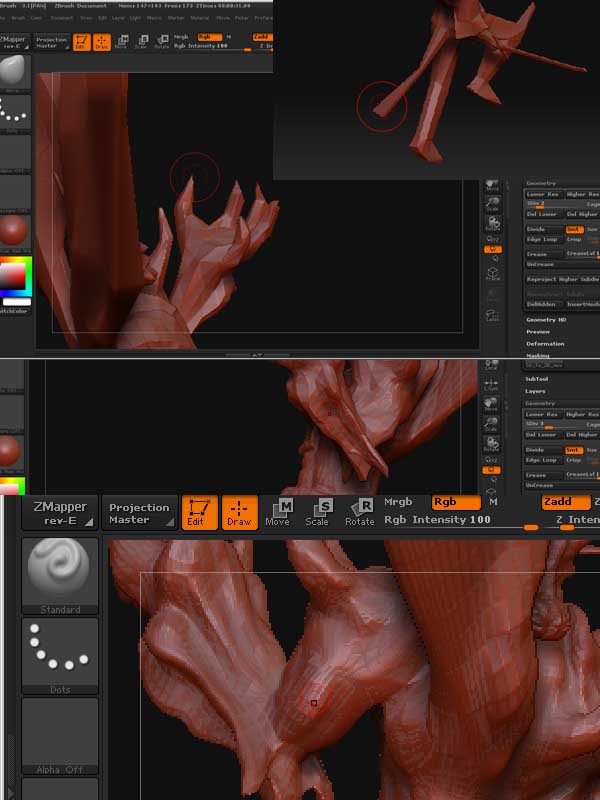The height and width of the screenshot is (800, 600).
Task: Open the Material menu in the top menu bar
Action: 199,18
